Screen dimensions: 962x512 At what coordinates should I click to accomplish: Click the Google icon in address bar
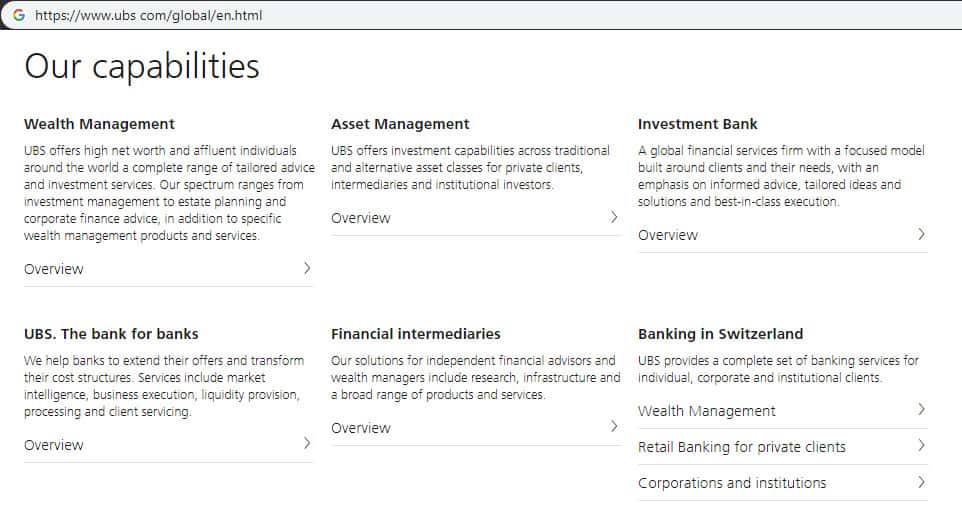tap(18, 15)
